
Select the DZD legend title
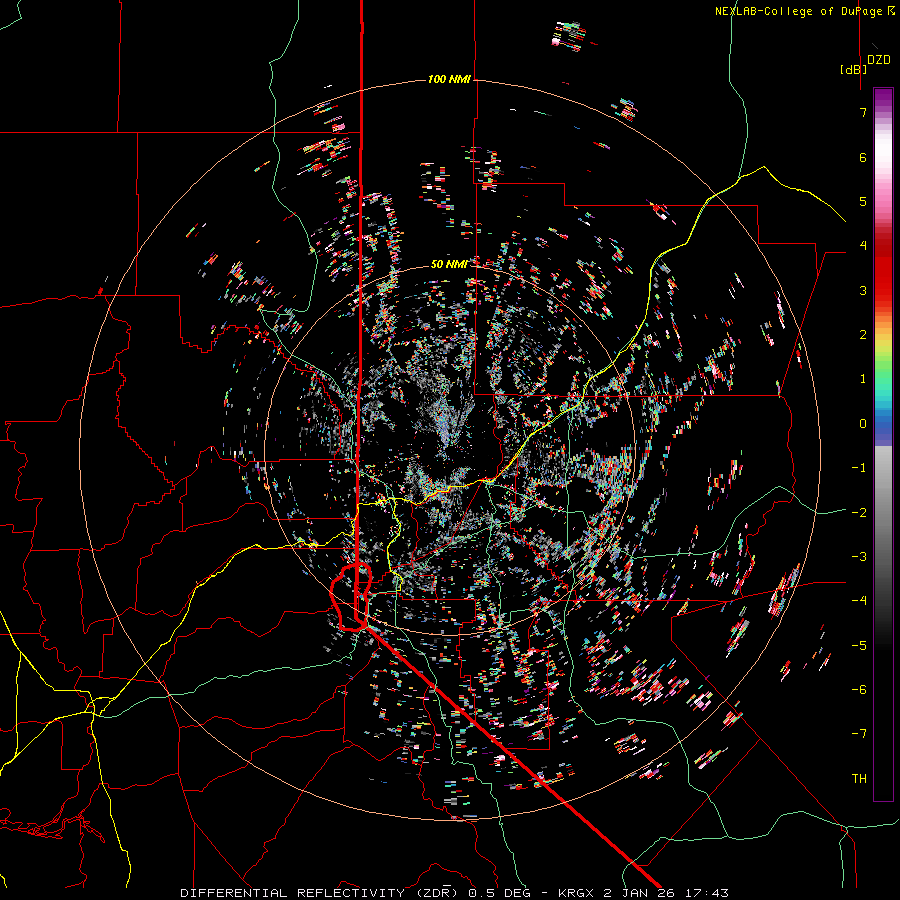pos(879,60)
